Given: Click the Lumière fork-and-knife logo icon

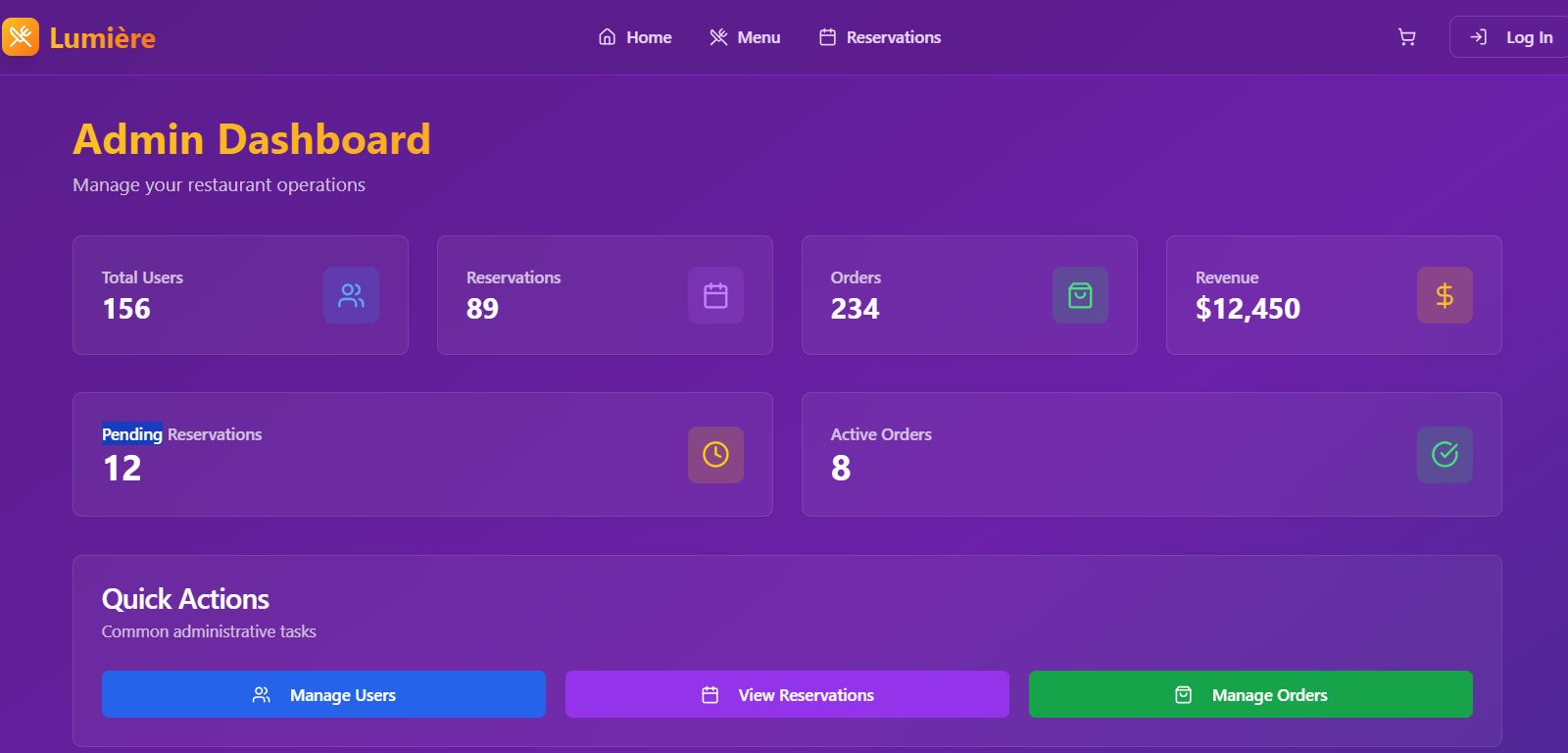Looking at the screenshot, I should click(21, 37).
